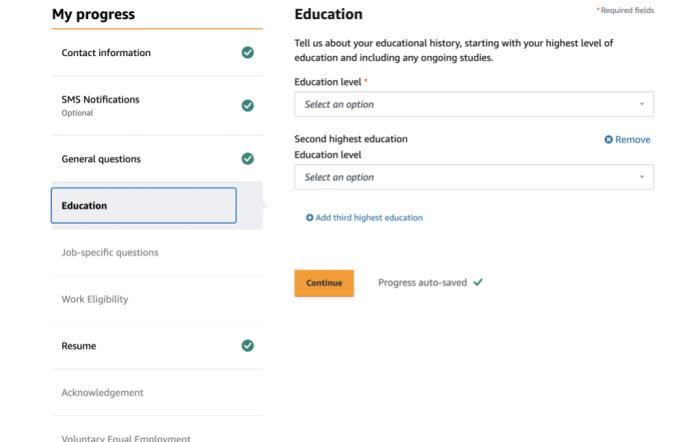
Task: Click the Resume completed checkmark icon
Action: click(248, 346)
